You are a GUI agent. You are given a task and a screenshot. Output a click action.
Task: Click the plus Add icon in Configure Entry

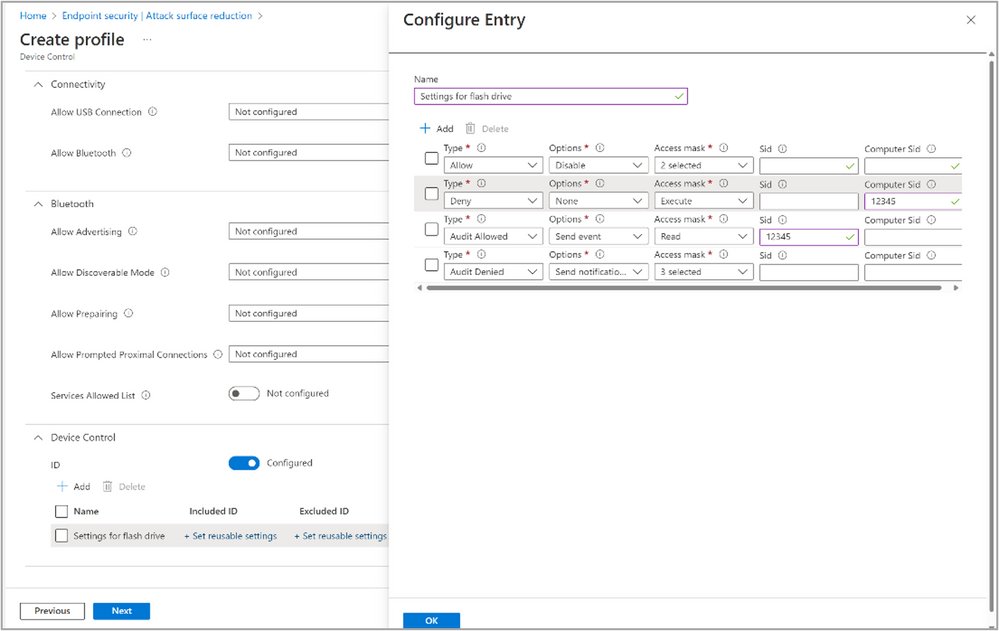point(425,128)
